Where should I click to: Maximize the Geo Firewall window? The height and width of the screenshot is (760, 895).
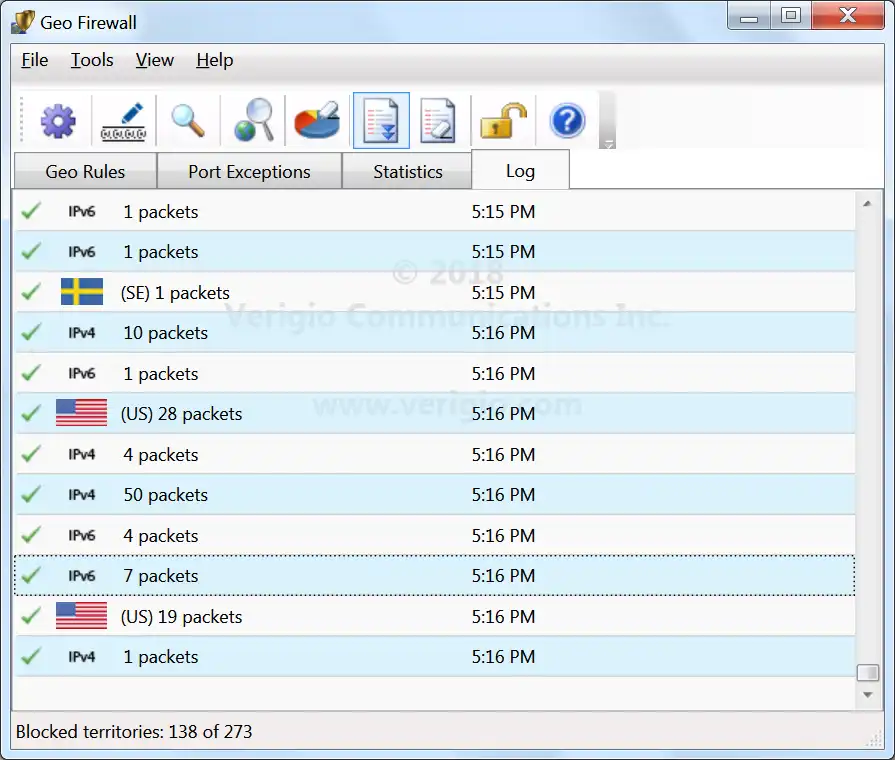tap(791, 16)
